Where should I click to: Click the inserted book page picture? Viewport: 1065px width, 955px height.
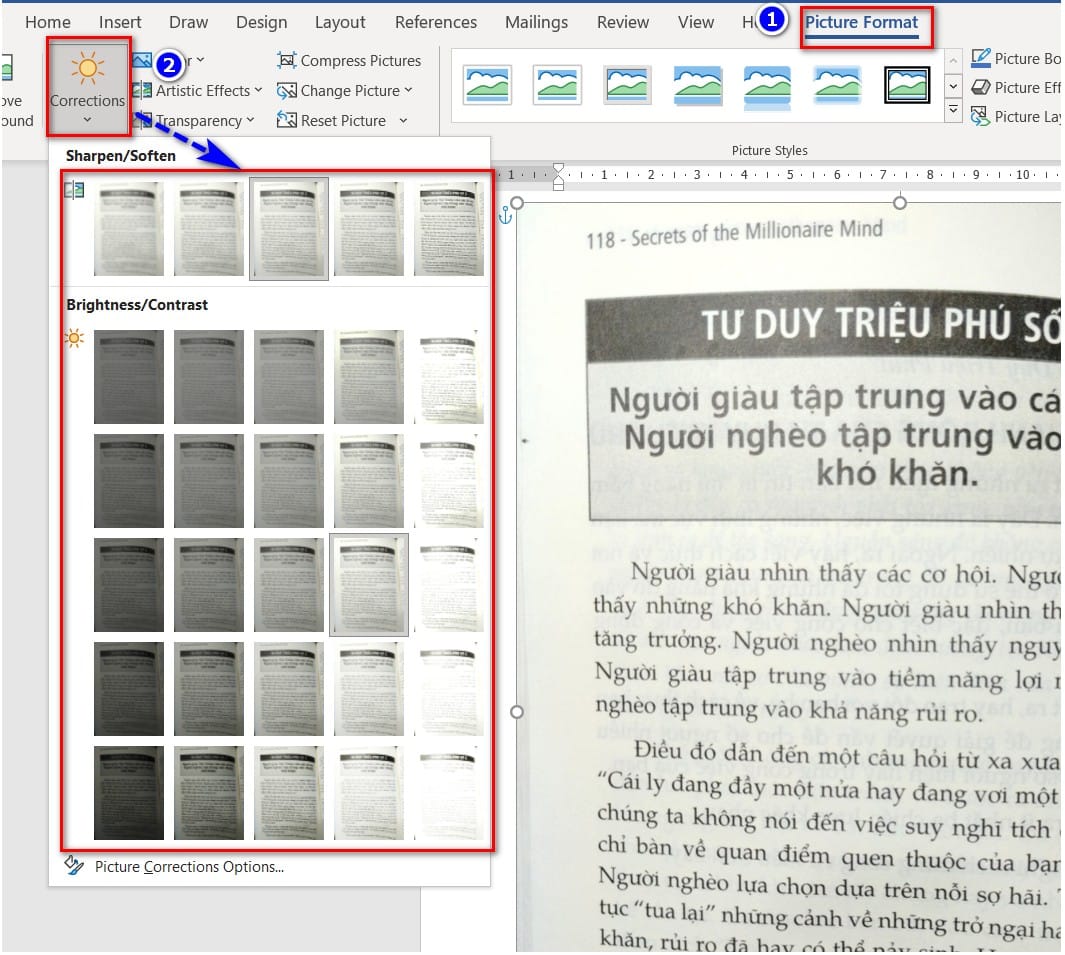coord(789,577)
